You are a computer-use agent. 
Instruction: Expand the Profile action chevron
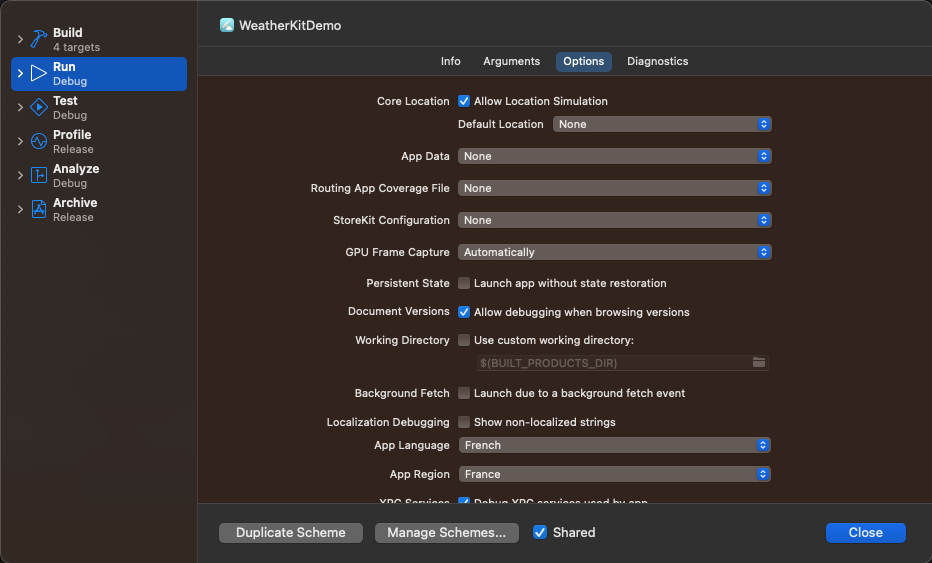(20, 141)
